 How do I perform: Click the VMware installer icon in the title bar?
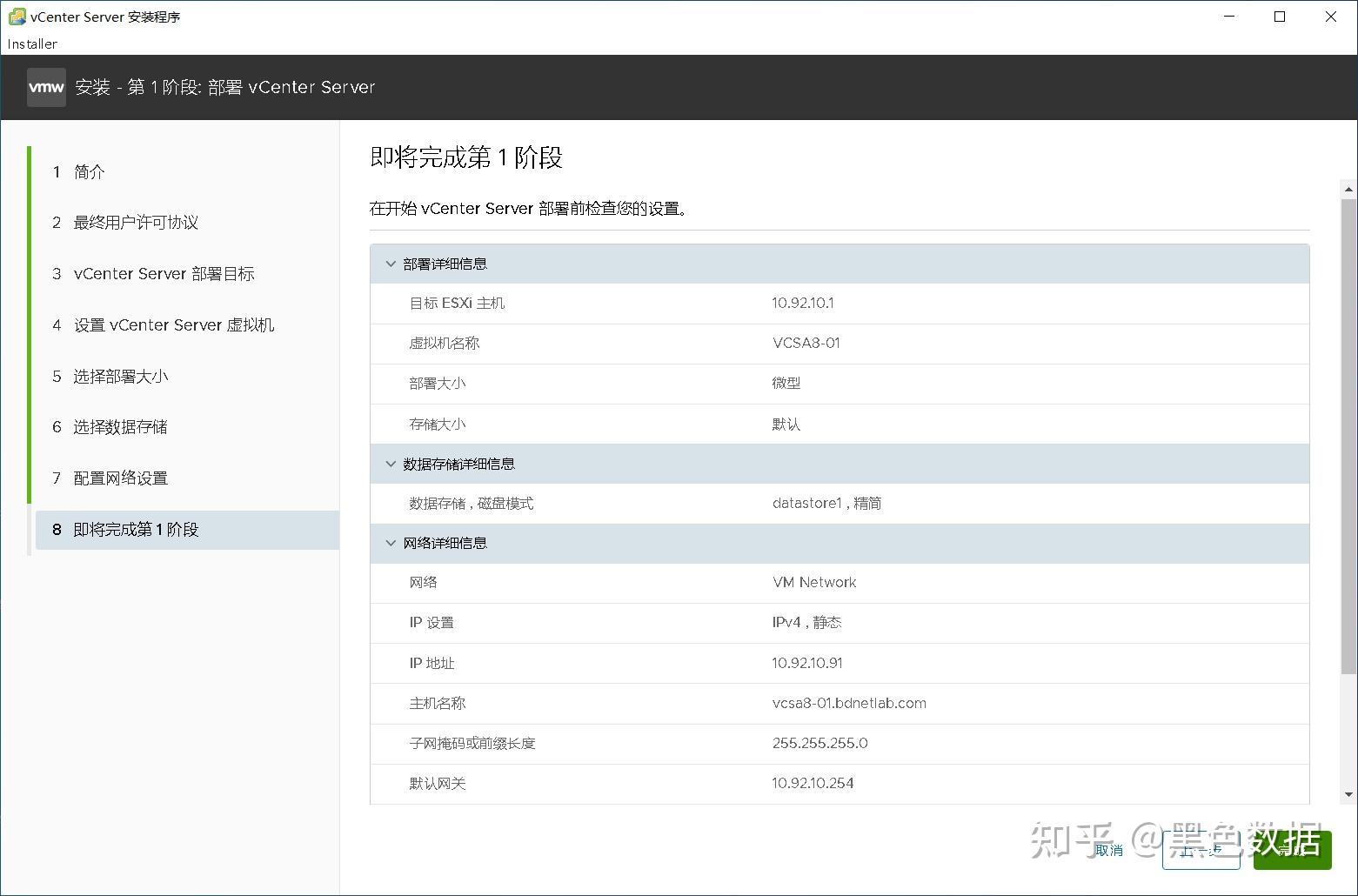pyautogui.click(x=17, y=16)
